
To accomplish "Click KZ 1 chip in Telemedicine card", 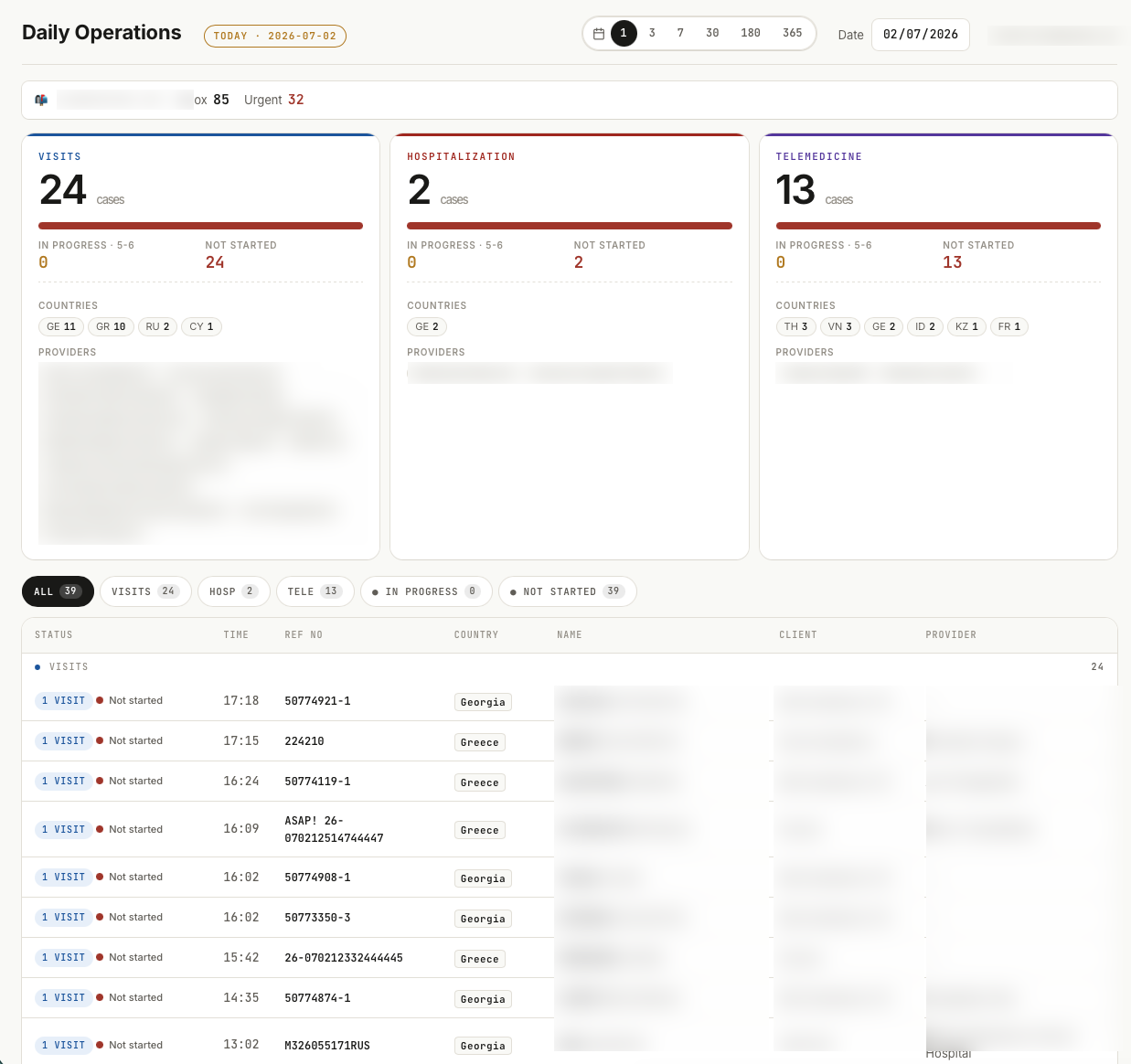I will pos(966,326).
